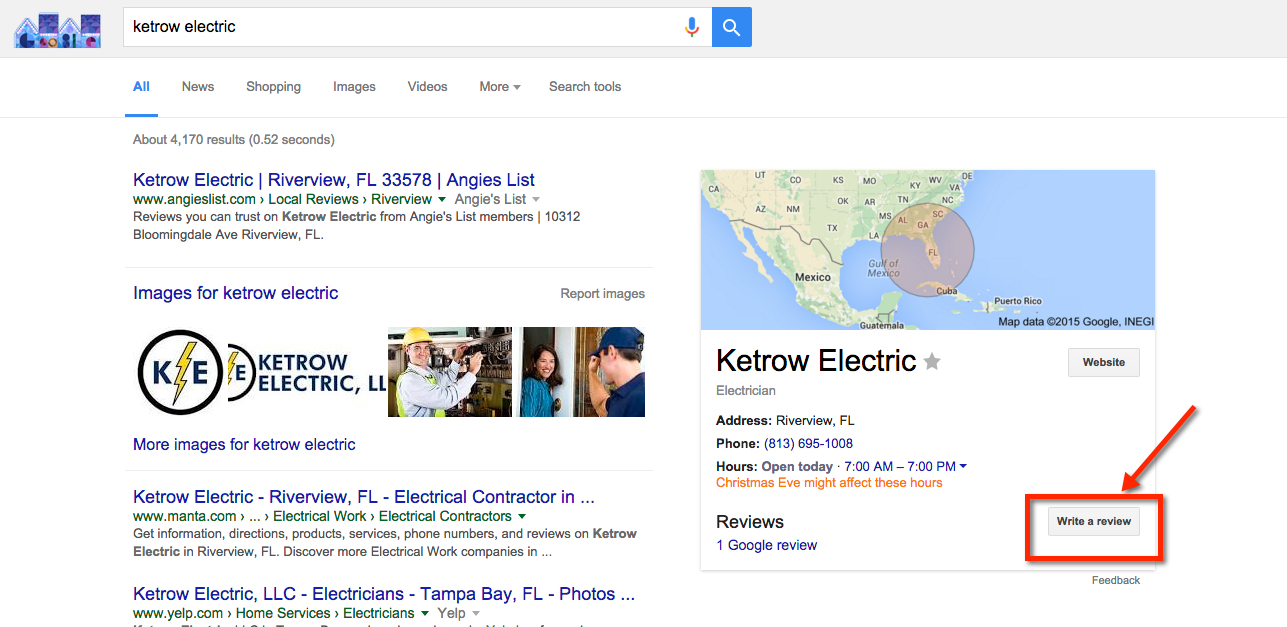Switch to the Images tab

(354, 87)
